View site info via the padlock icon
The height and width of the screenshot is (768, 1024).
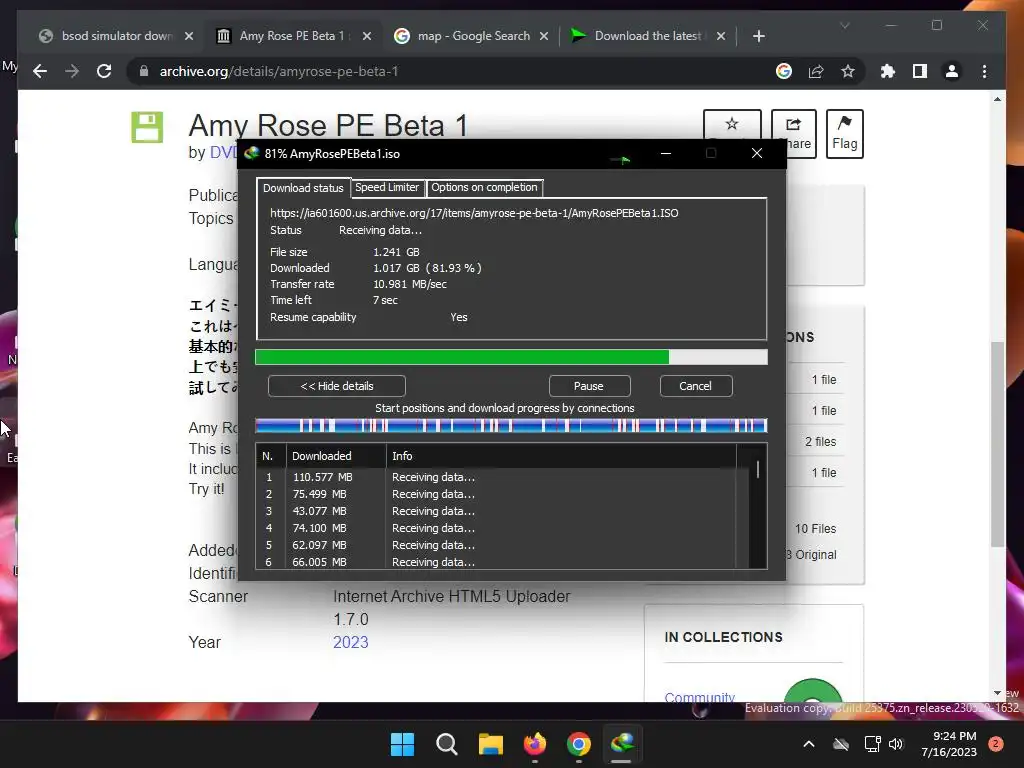(144, 71)
